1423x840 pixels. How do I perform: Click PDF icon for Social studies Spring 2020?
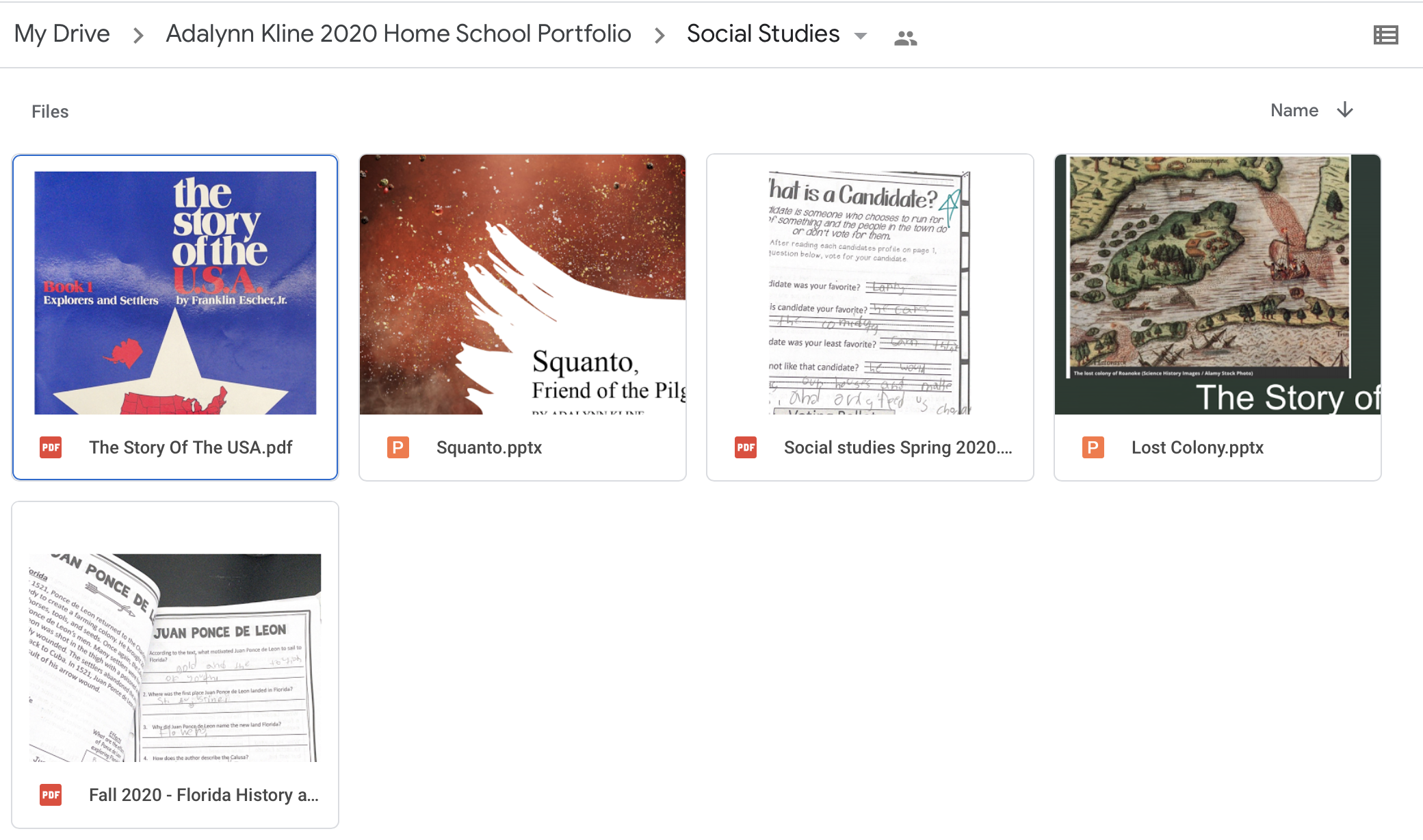[x=746, y=447]
